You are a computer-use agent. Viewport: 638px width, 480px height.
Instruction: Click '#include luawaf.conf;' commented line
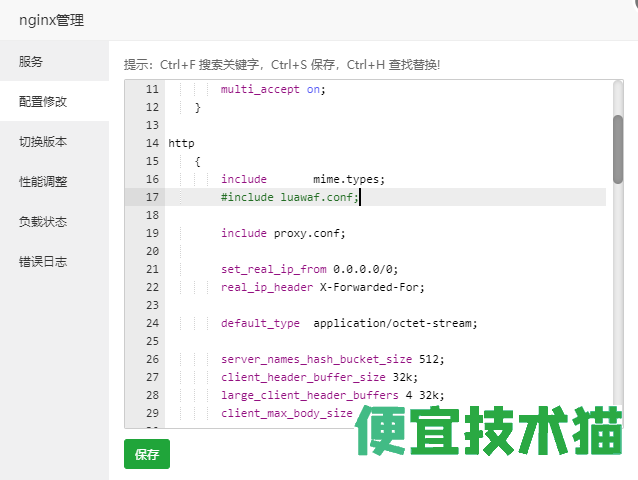click(x=290, y=197)
